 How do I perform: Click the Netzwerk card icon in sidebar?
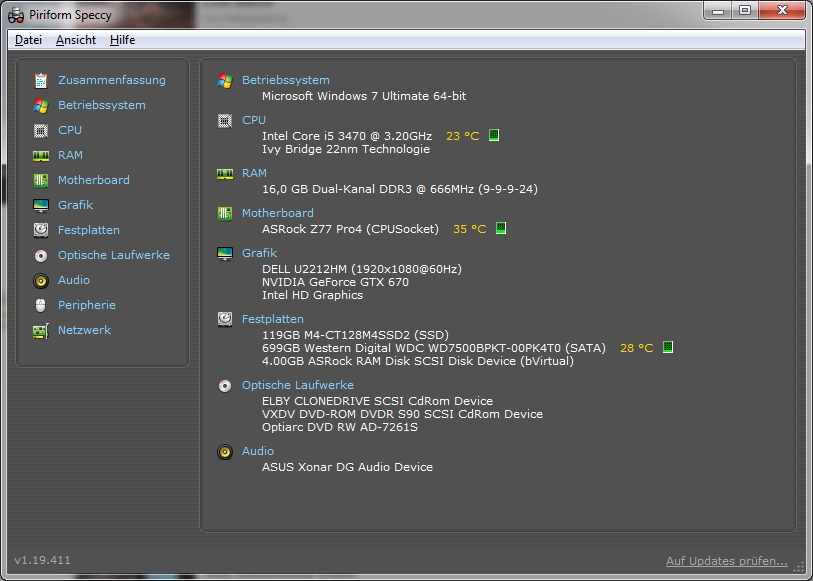click(41, 331)
